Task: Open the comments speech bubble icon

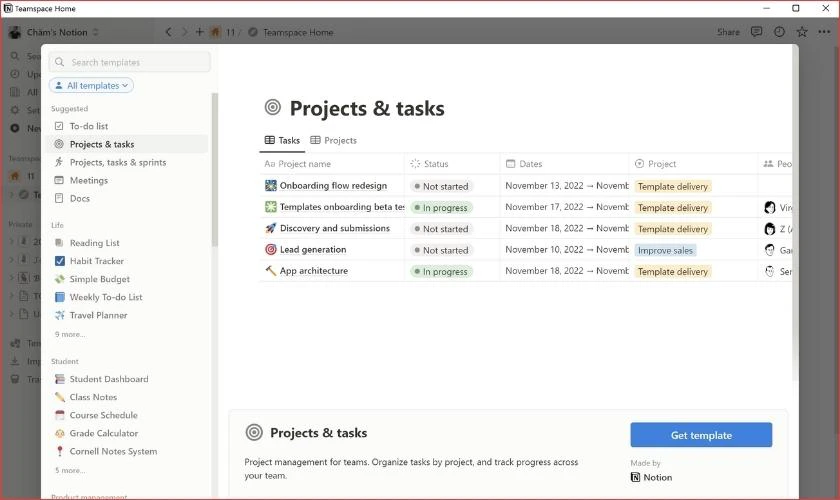Action: pyautogui.click(x=756, y=32)
